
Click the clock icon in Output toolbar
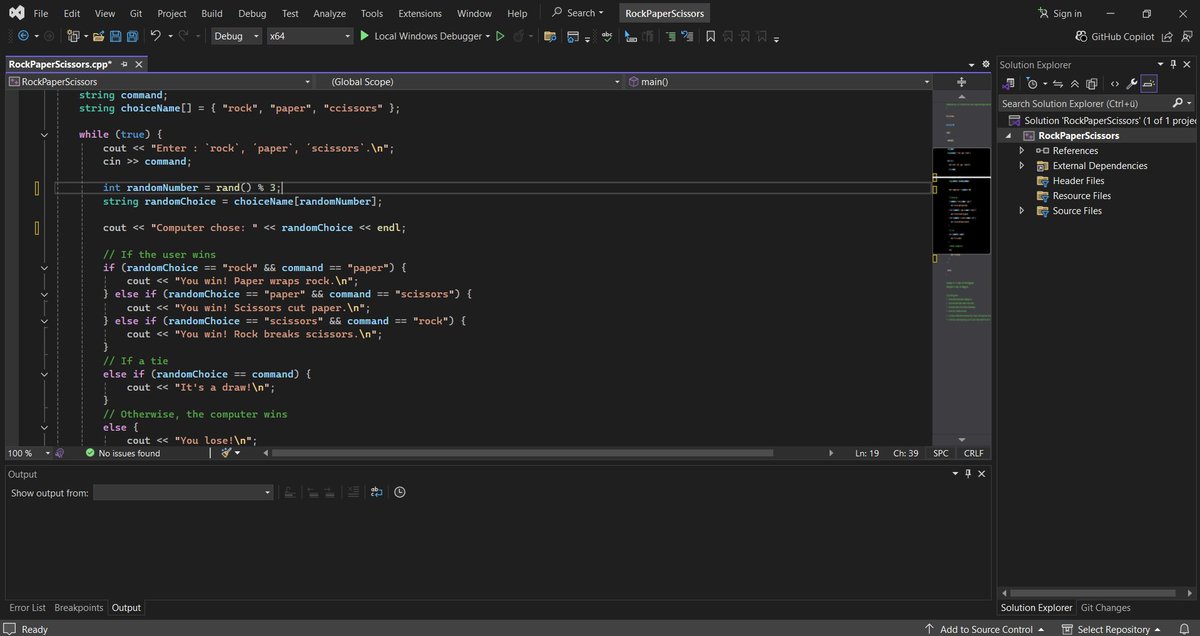click(x=400, y=492)
